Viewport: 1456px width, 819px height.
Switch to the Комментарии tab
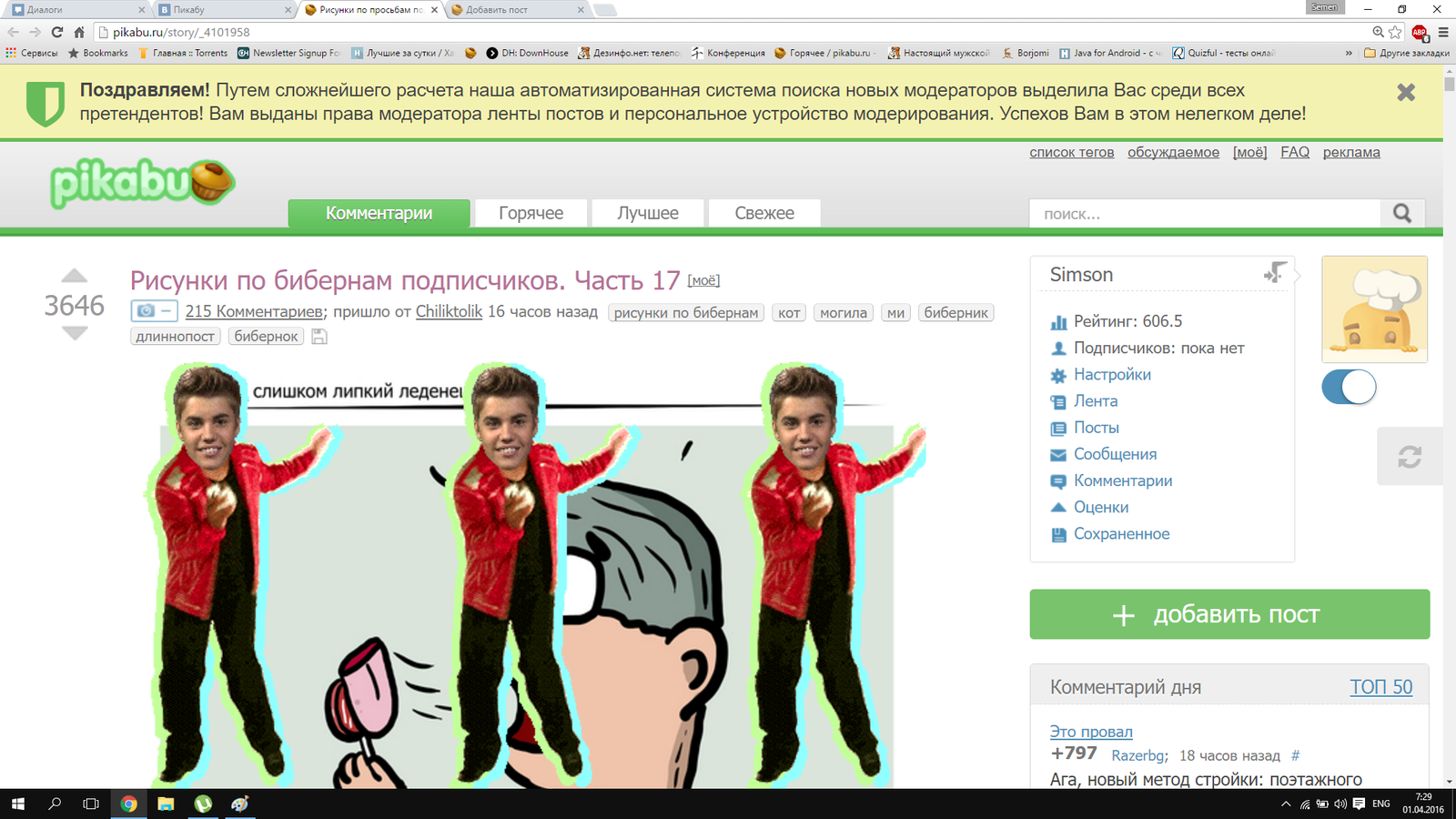(x=379, y=213)
